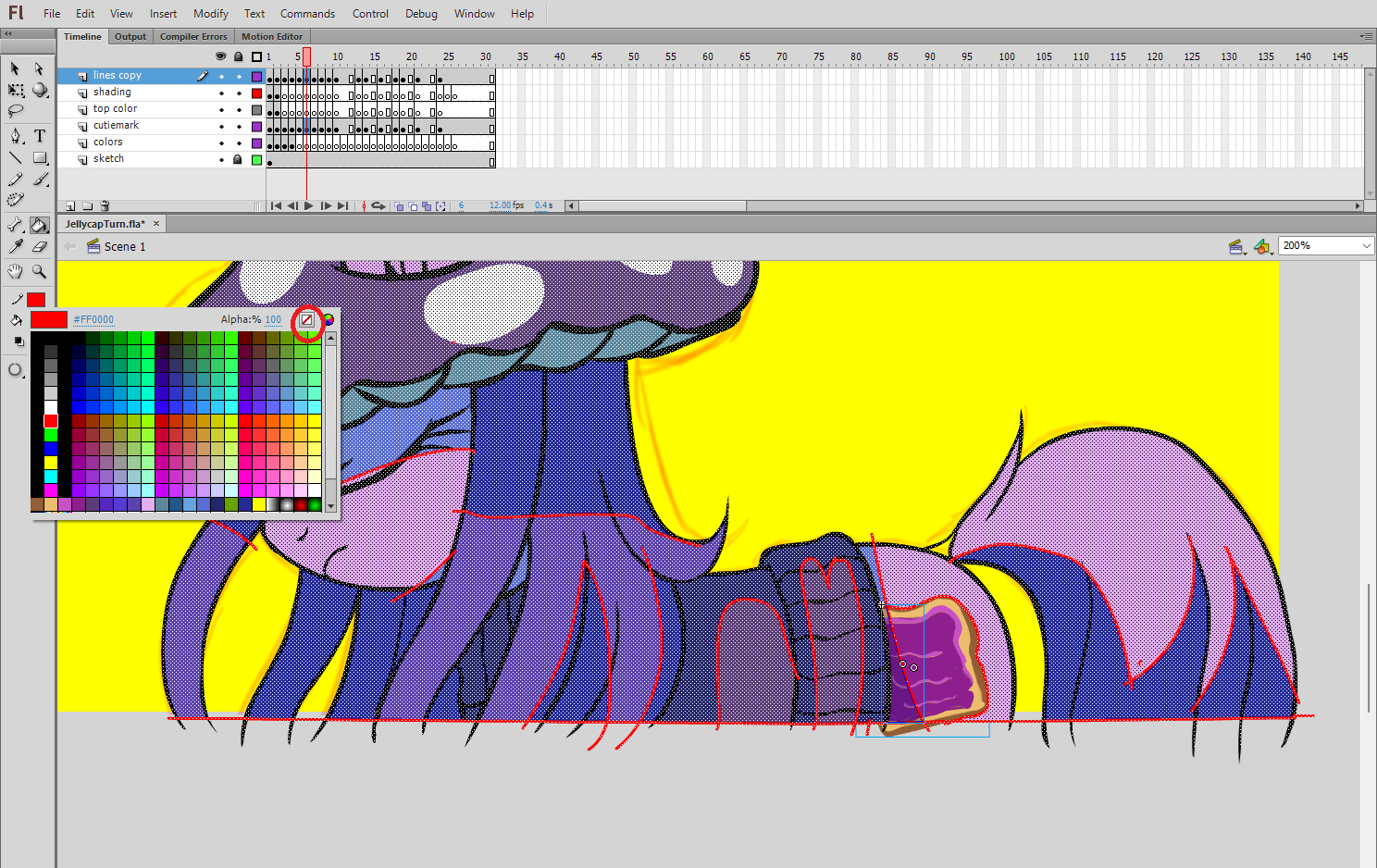This screenshot has height=868, width=1377.
Task: Toggle lock dot of cutiemark layer
Action: pyautogui.click(x=239, y=126)
